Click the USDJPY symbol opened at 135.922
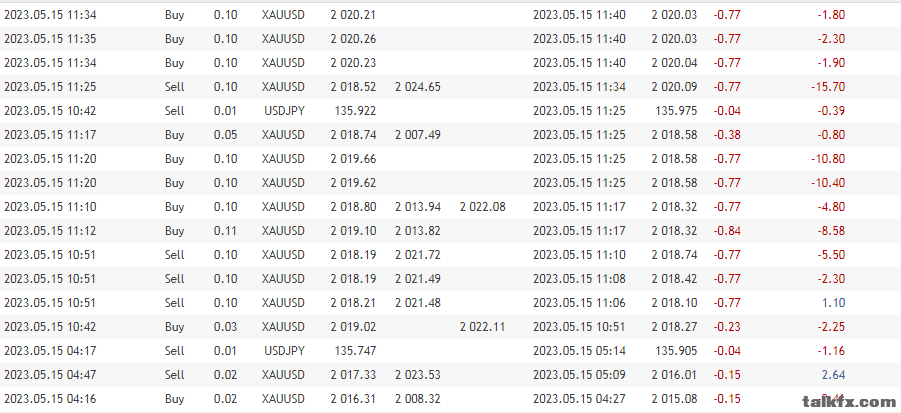Viewport: 901px width, 413px height. [x=284, y=111]
